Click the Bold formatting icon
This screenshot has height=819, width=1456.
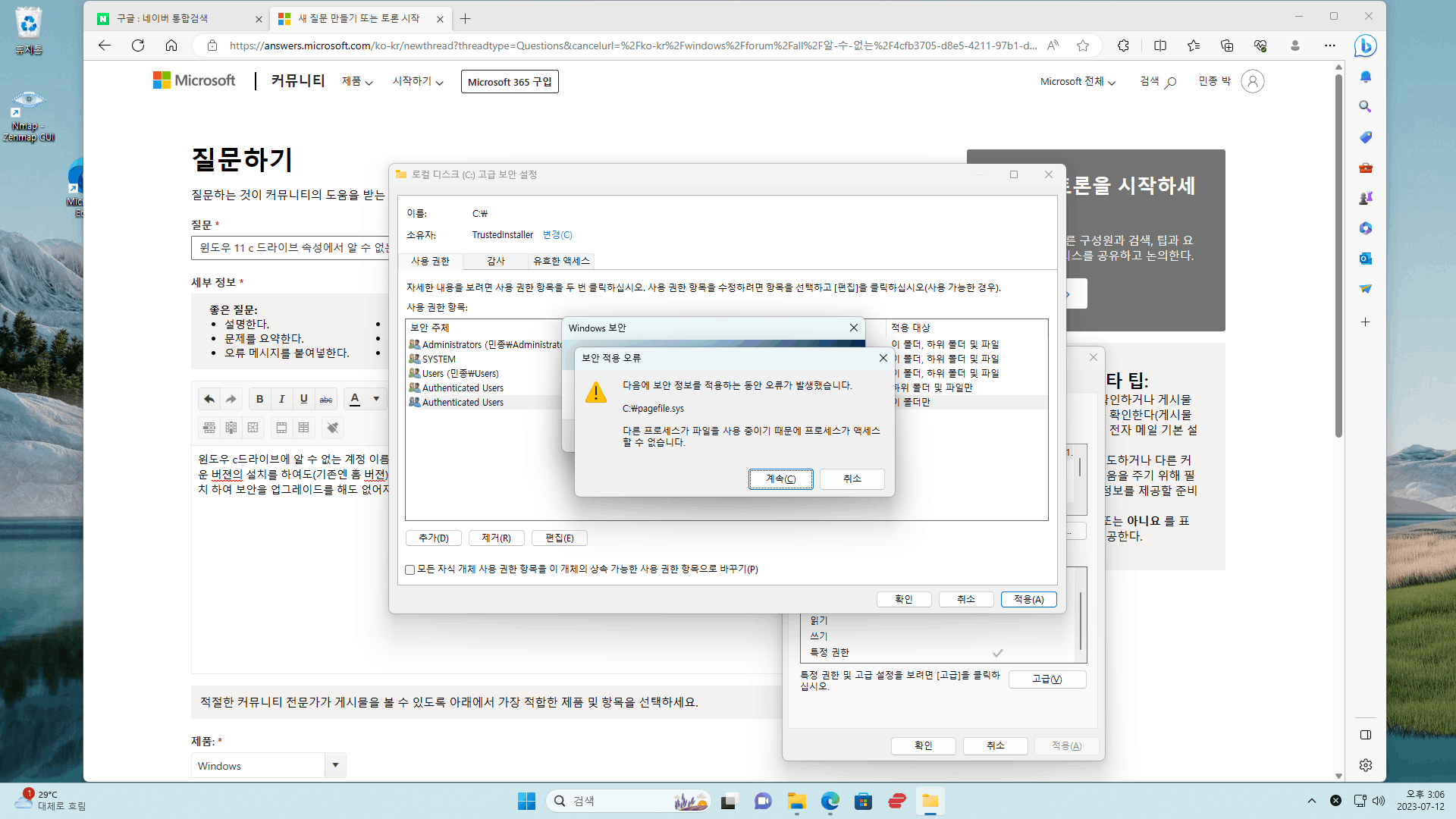pyautogui.click(x=259, y=399)
